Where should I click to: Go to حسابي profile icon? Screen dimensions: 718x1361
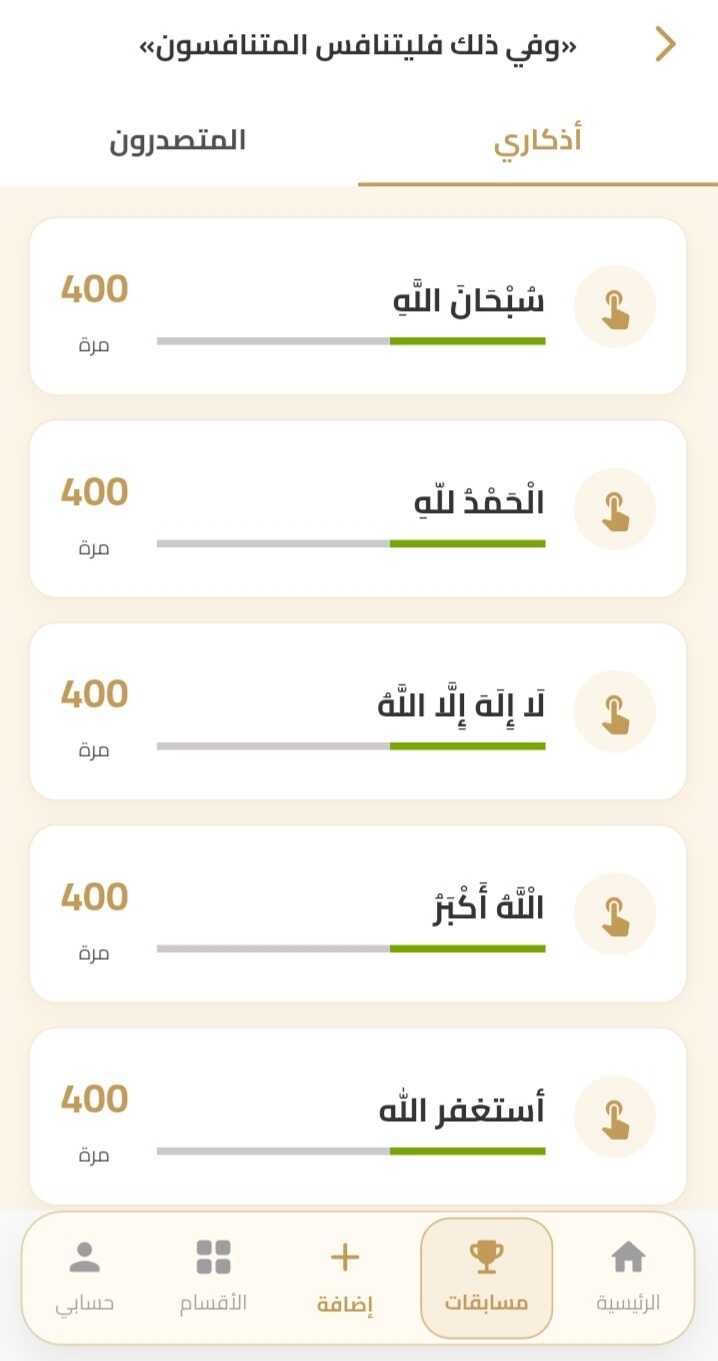(85, 1258)
